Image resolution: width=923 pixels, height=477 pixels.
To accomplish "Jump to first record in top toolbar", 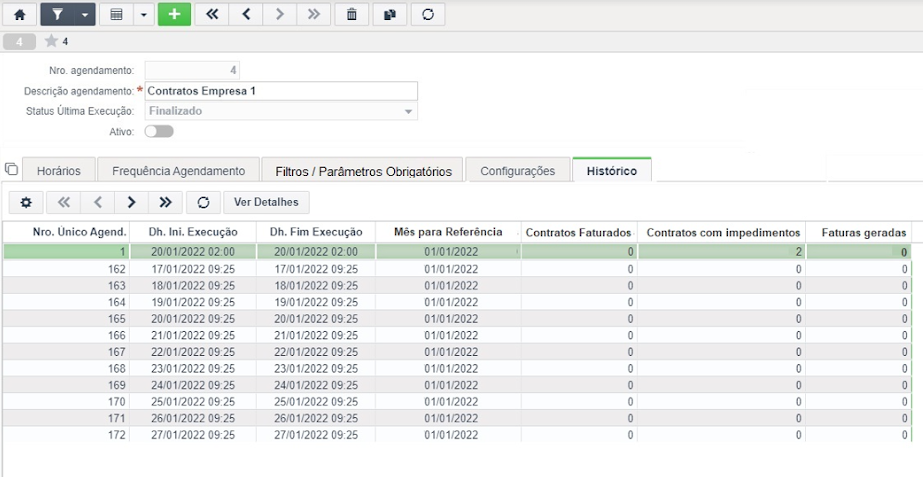I will (x=212, y=15).
